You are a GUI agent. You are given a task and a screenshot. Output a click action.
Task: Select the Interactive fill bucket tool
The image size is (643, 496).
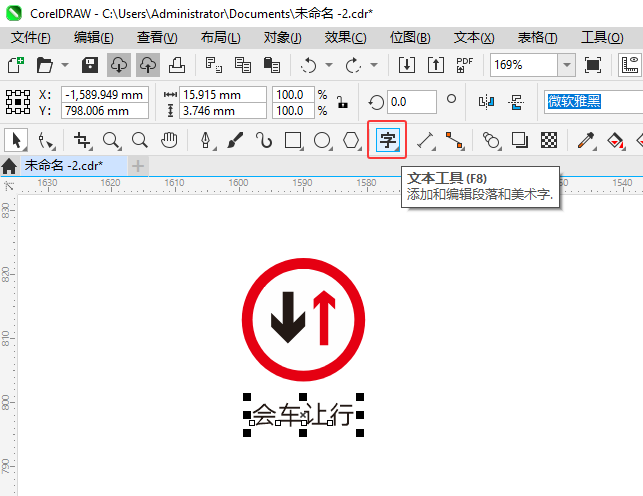pos(615,140)
